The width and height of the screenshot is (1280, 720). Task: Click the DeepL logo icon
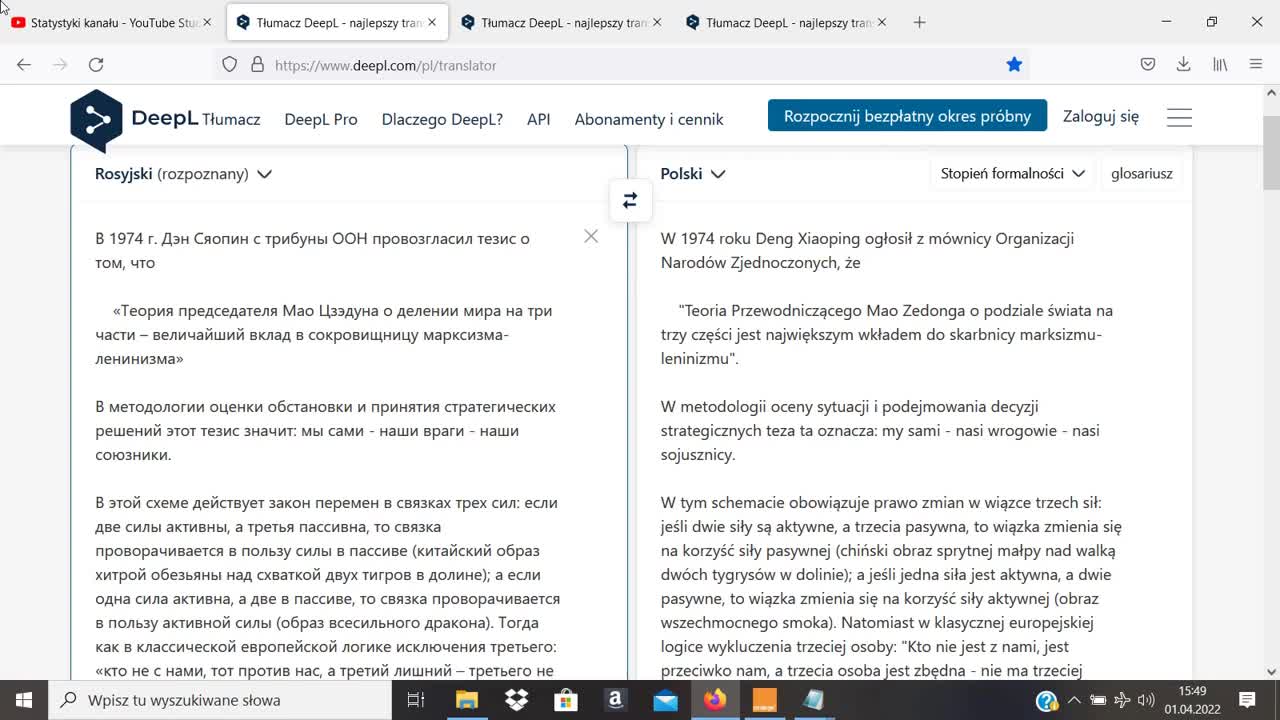[x=96, y=119]
